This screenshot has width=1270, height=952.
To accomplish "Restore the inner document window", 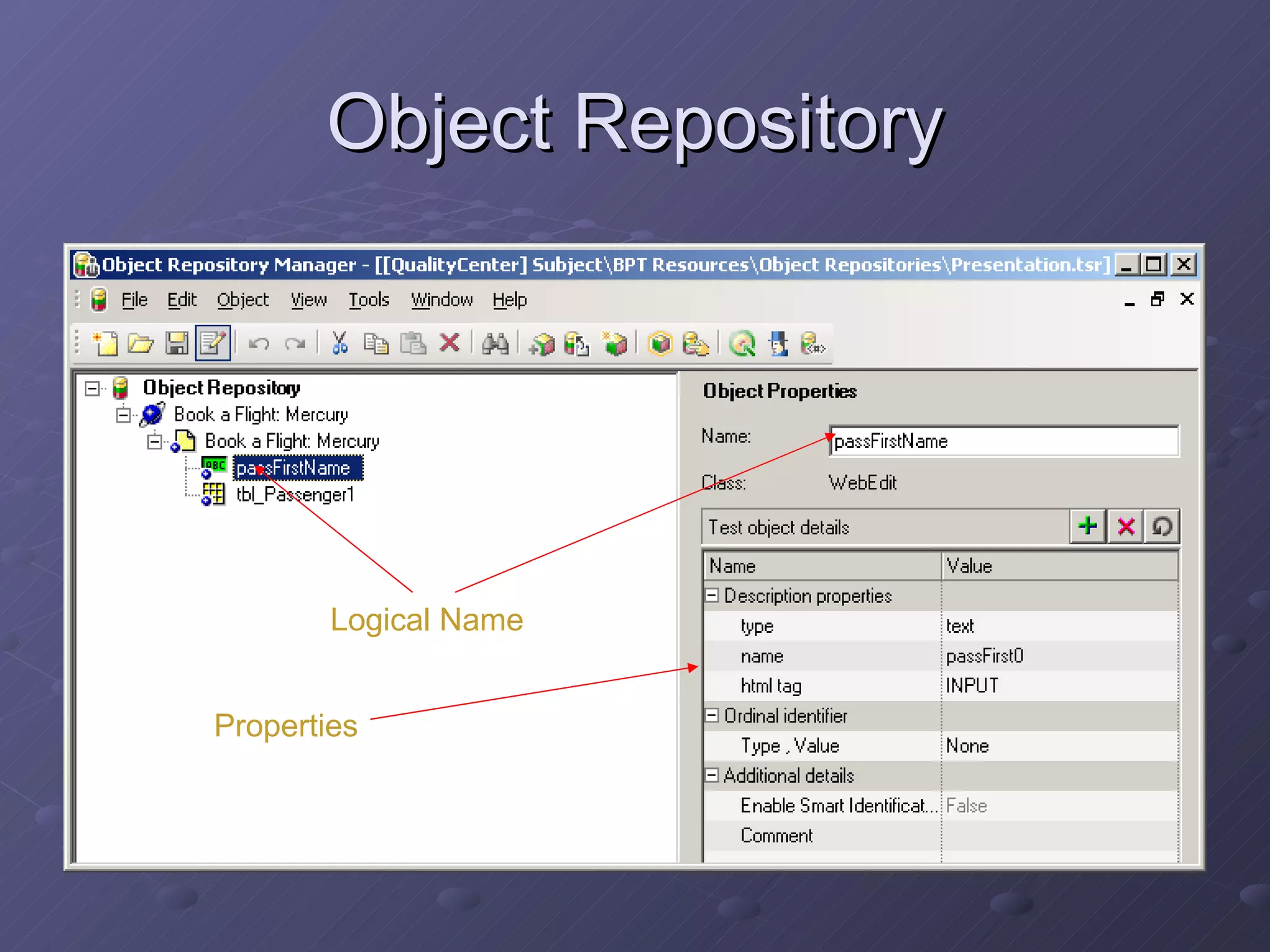I will tap(1158, 299).
